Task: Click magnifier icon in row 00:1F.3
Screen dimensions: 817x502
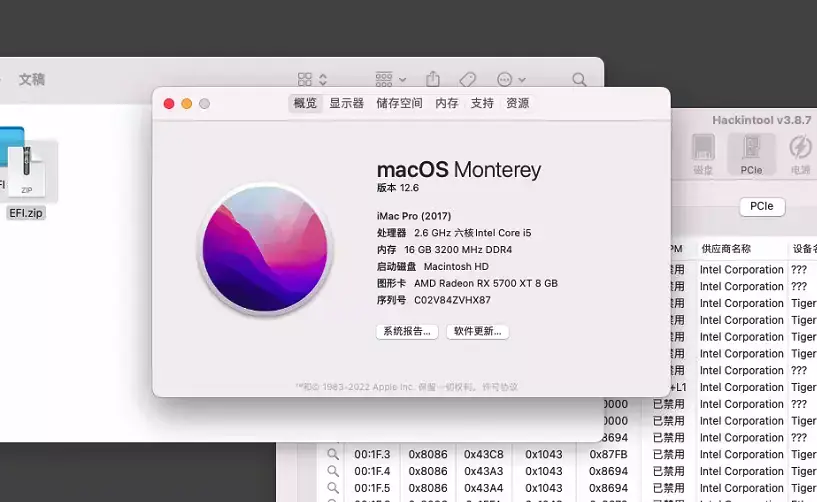Action: pos(333,454)
